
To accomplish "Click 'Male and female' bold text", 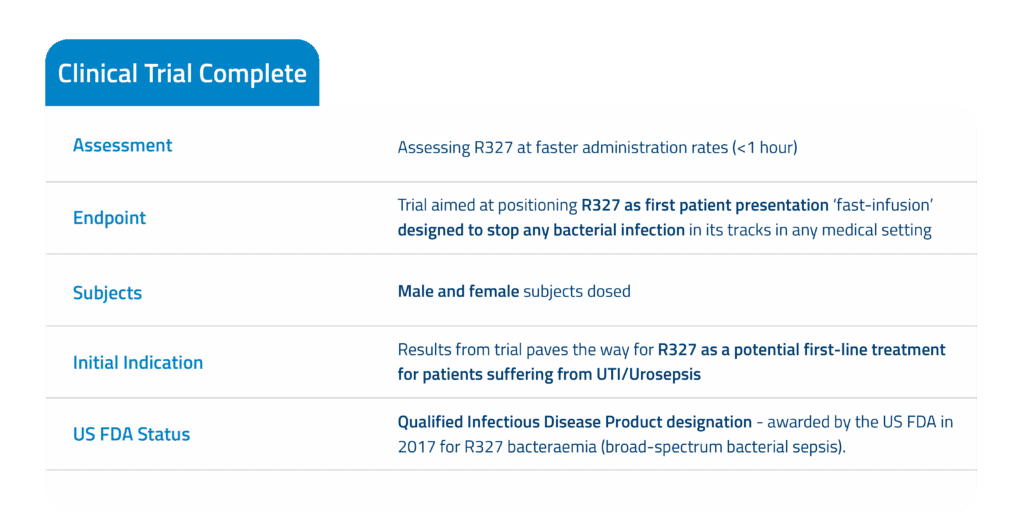I will click(458, 292).
